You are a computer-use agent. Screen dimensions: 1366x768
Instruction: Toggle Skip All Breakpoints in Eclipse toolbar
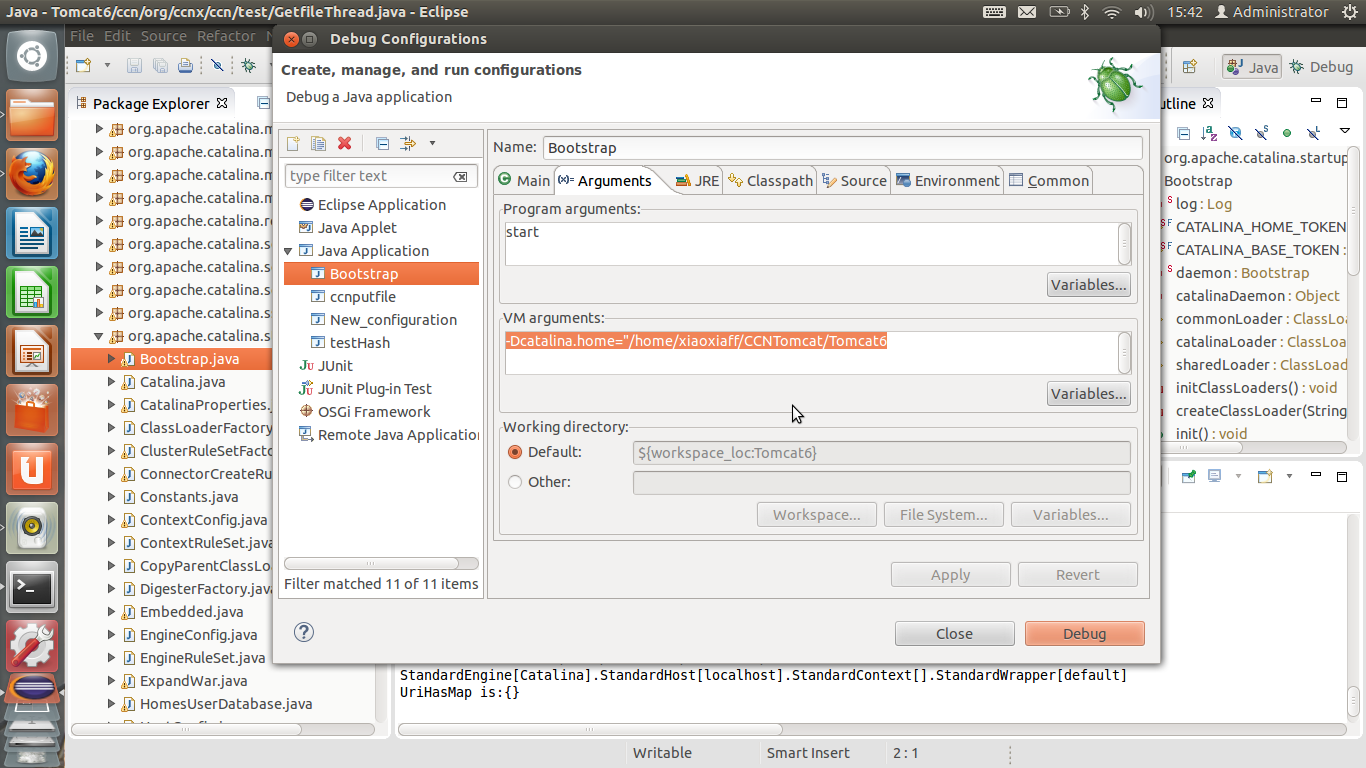click(217, 66)
